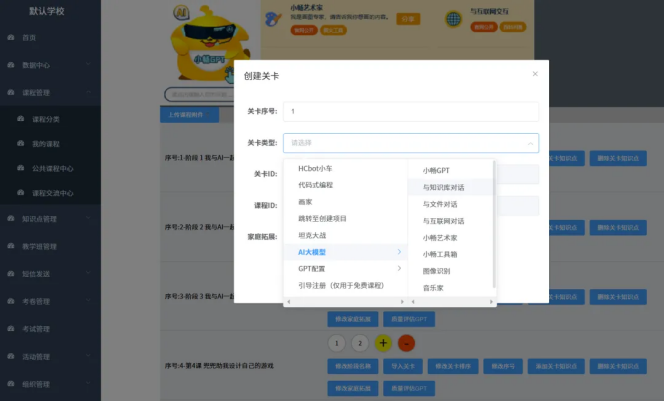Expand the 活动管理 sidebar chevron
This screenshot has width=665, height=402.
click(88, 356)
